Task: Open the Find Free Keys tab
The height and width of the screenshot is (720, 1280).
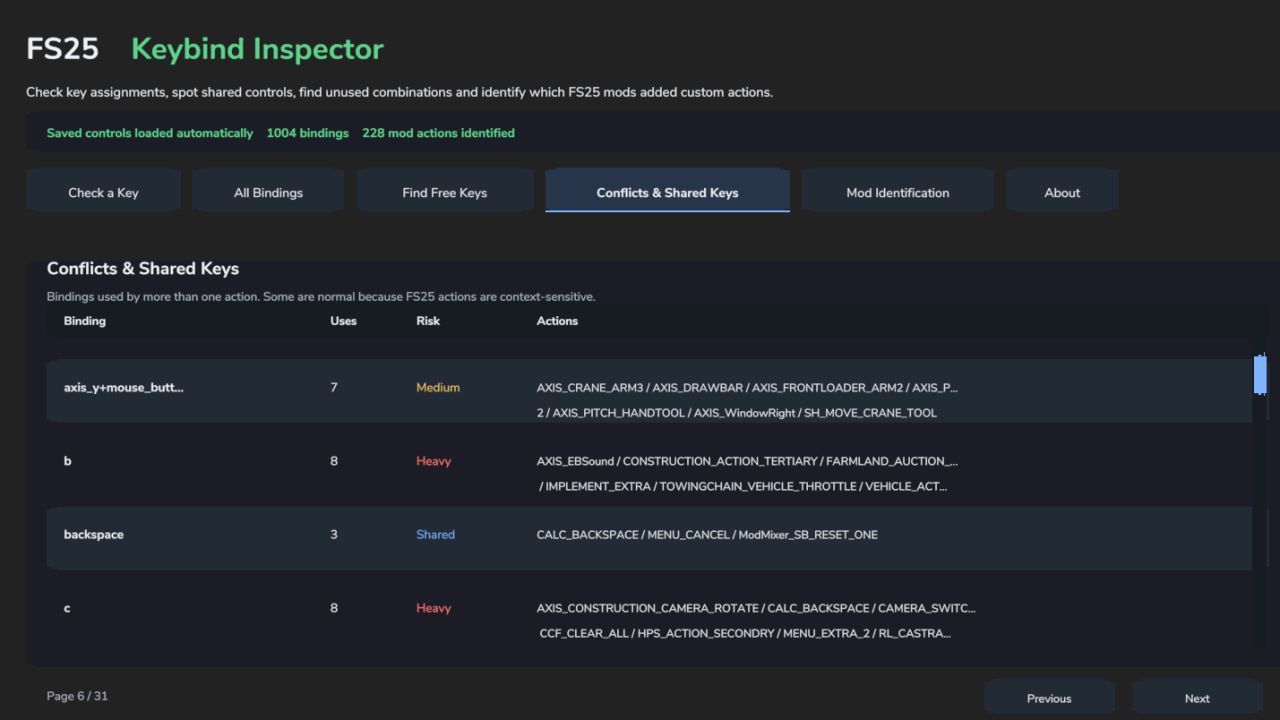Action: [x=445, y=192]
